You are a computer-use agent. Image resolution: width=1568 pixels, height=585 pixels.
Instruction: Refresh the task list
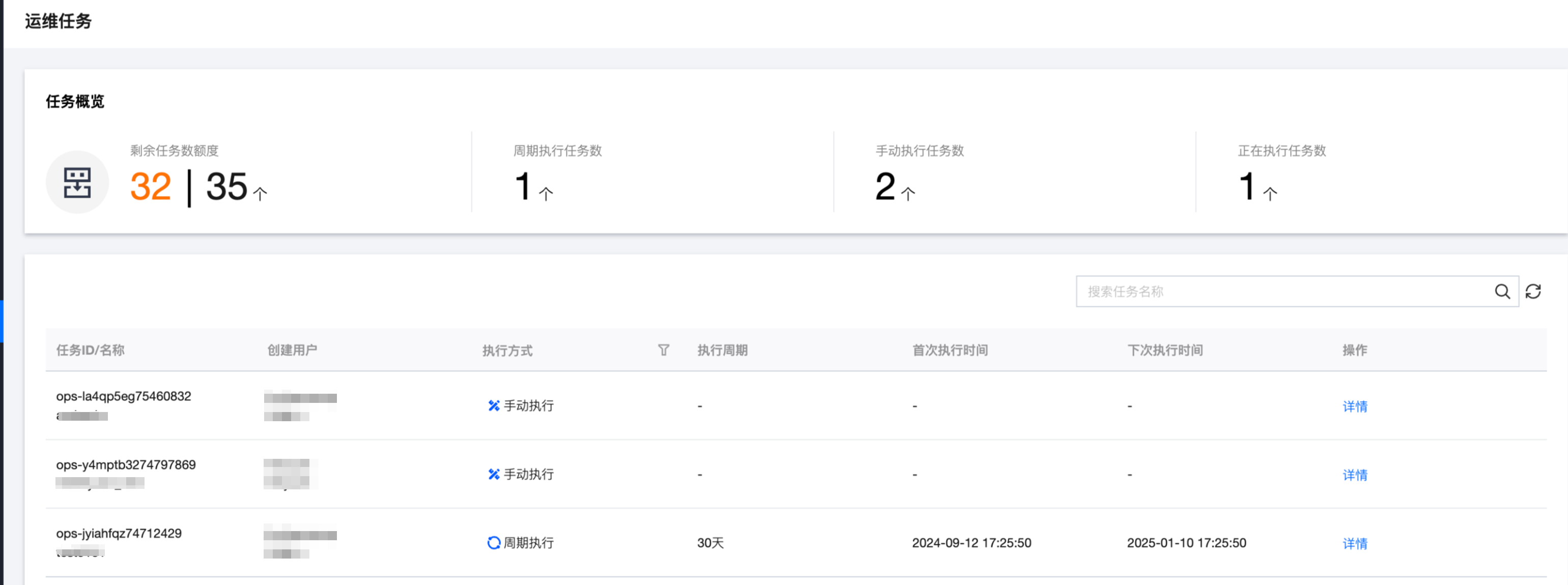[x=1533, y=292]
